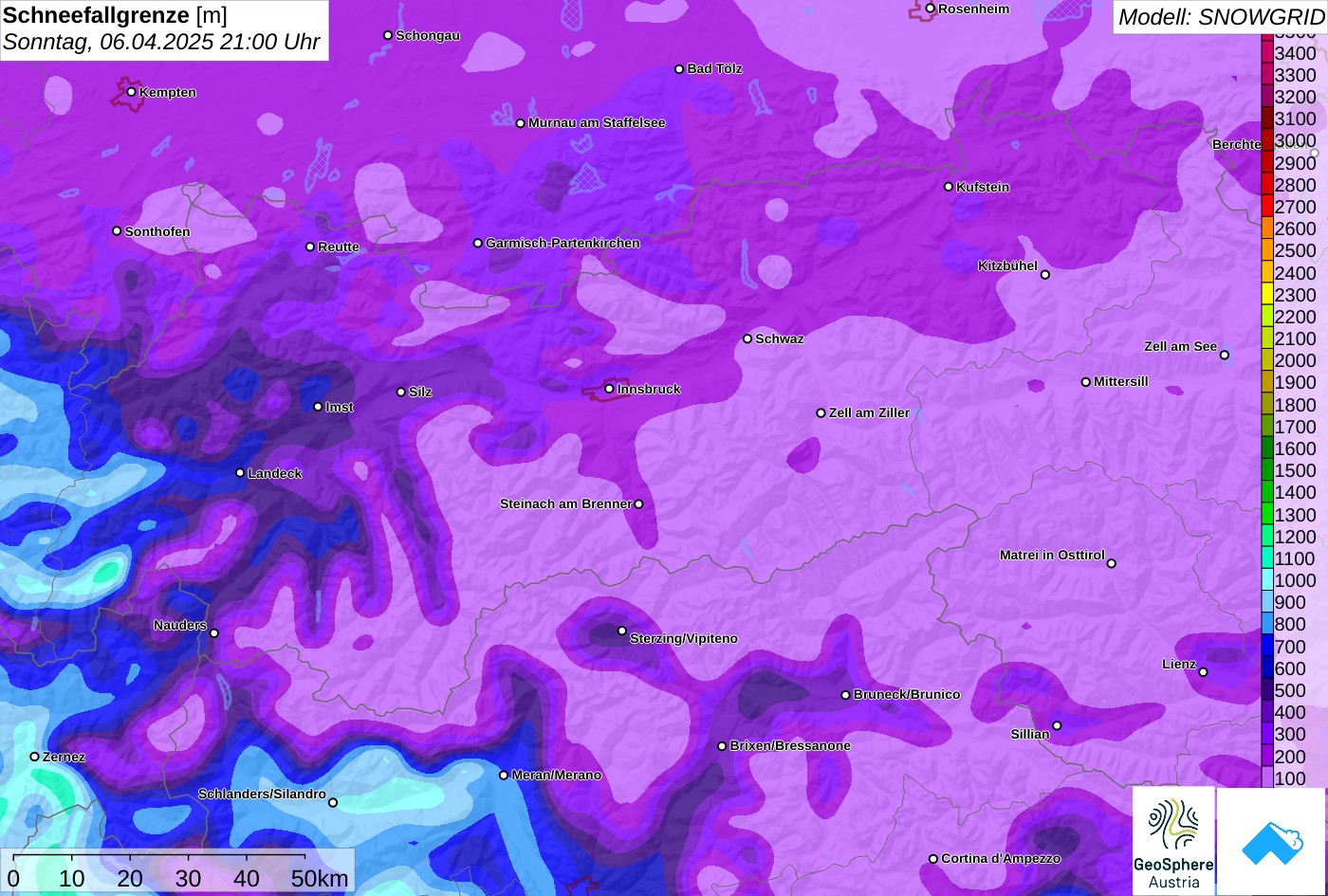This screenshot has height=896, width=1328.
Task: Click the Kufstein map marker
Action: [948, 187]
